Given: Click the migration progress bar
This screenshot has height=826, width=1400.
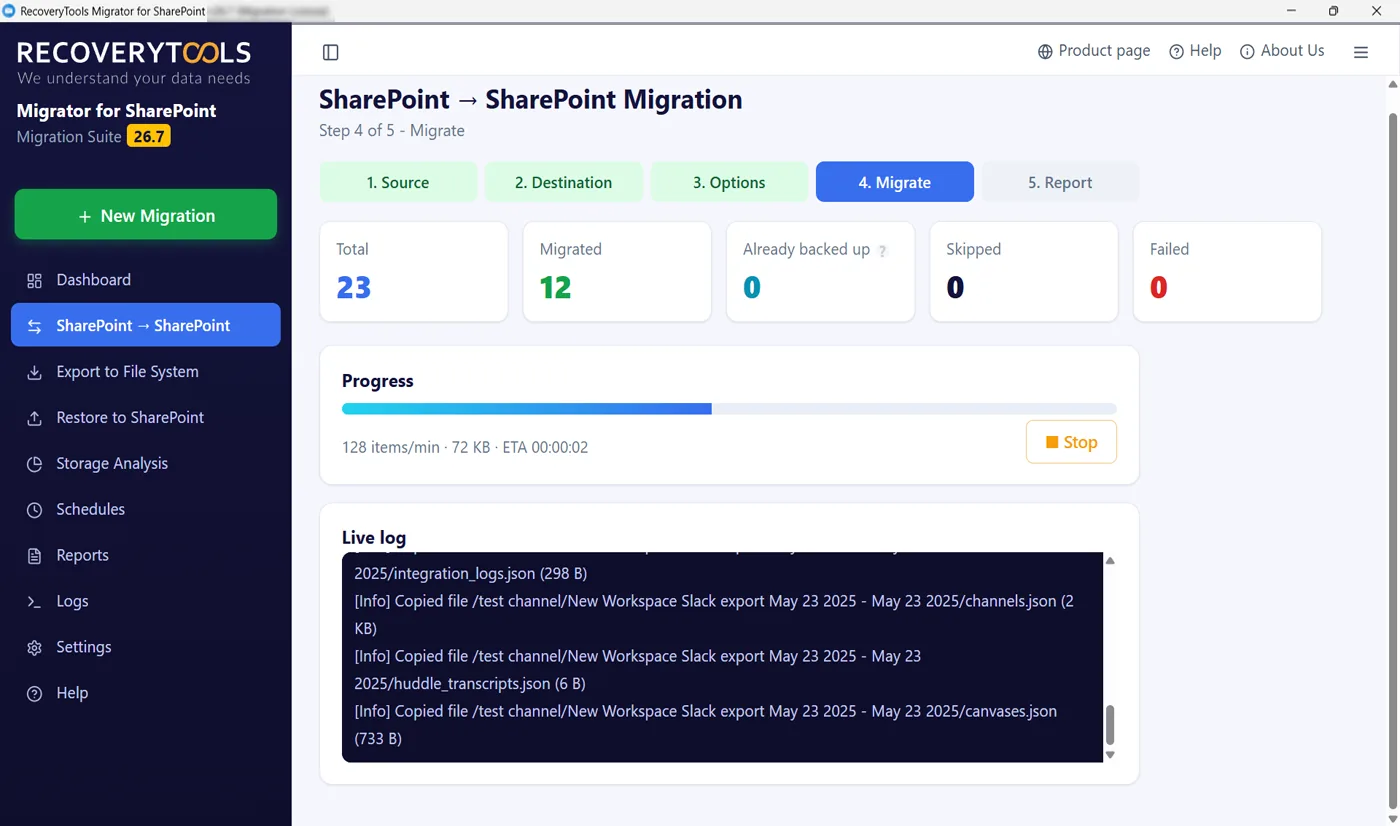Looking at the screenshot, I should (x=729, y=409).
